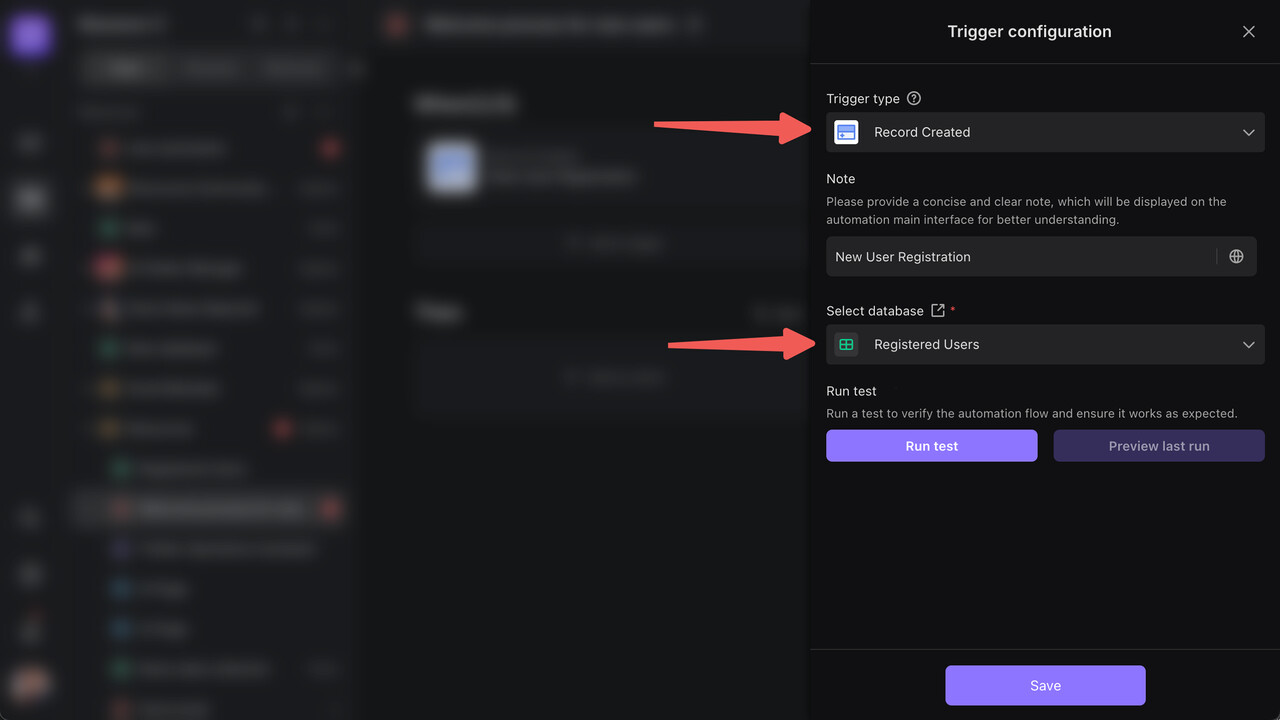Open the user avatar at sidebar bottom

30,685
